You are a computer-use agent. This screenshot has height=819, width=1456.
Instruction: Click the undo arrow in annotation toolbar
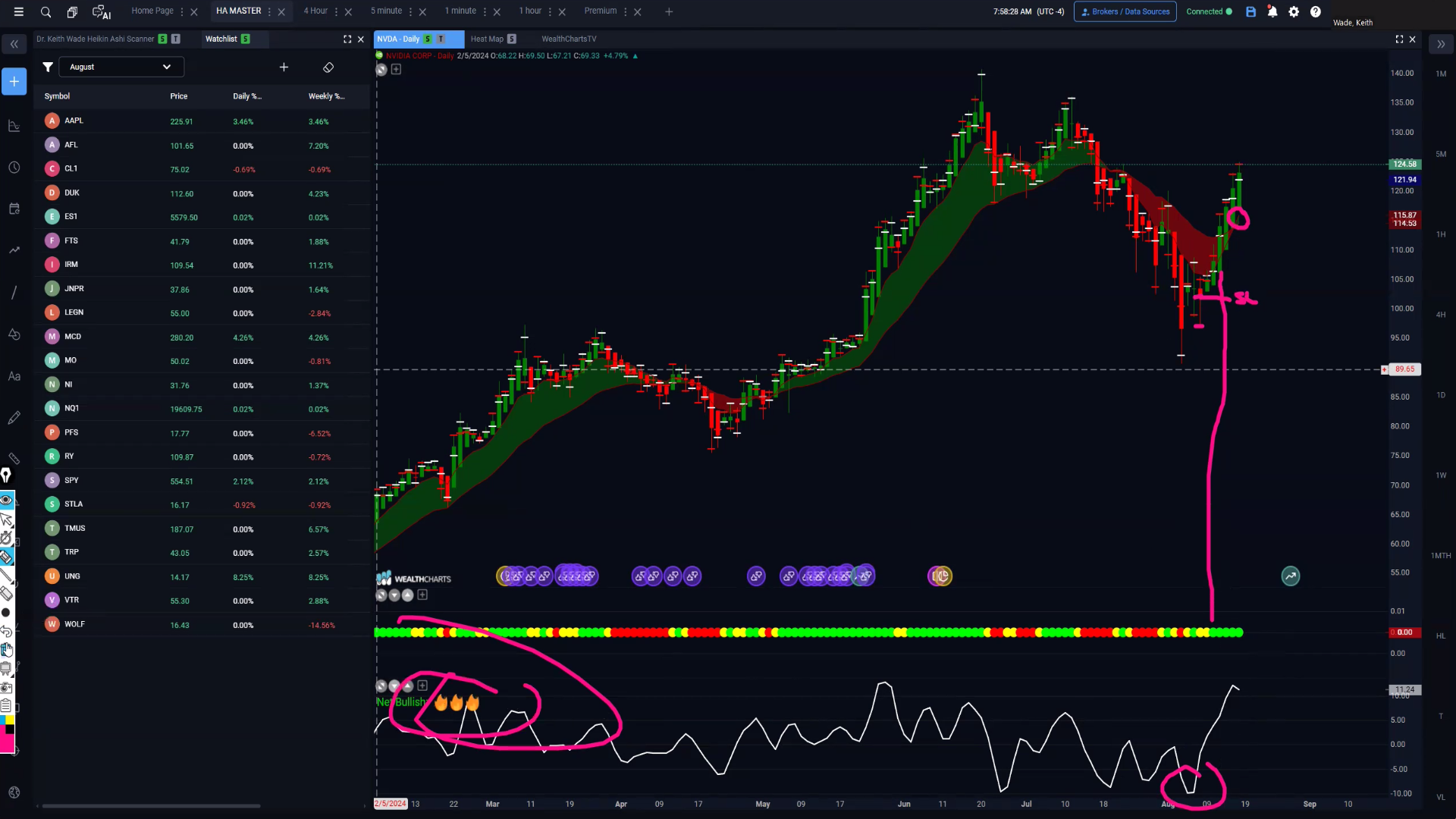point(6,631)
